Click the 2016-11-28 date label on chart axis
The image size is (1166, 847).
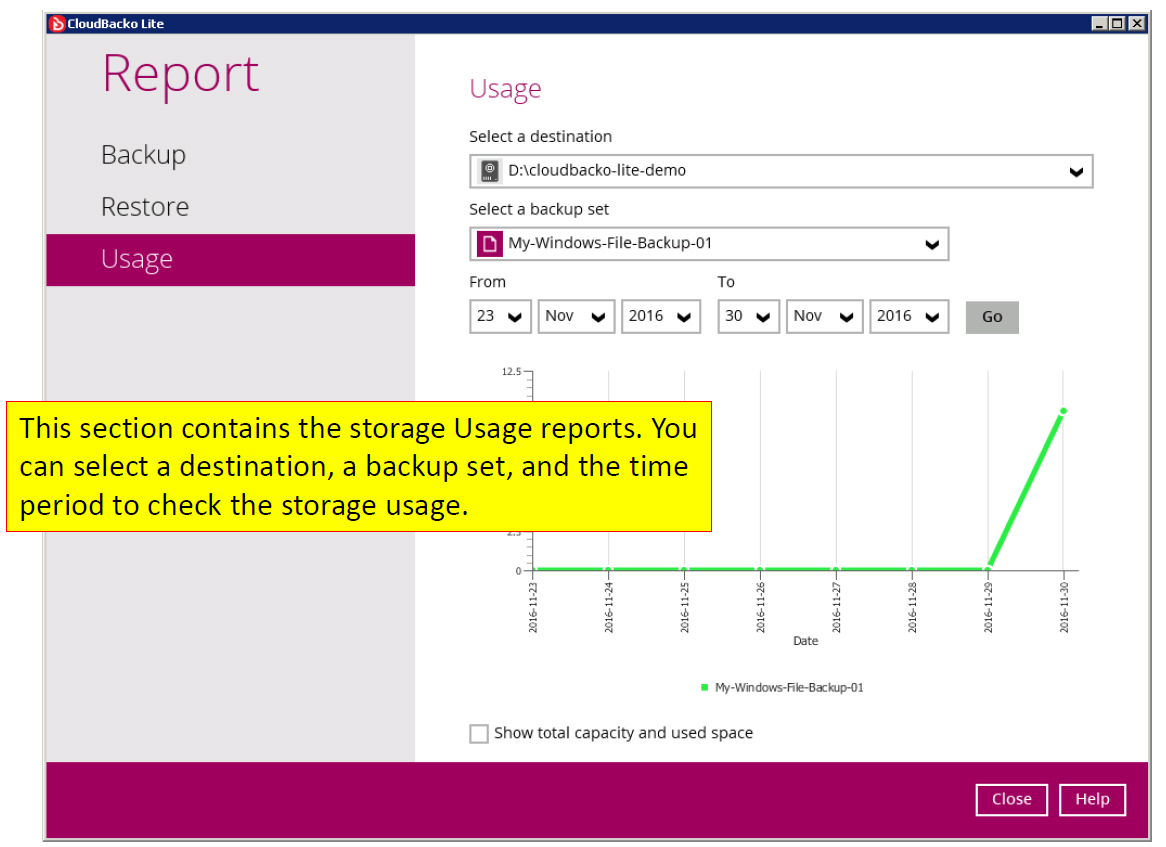tap(912, 608)
